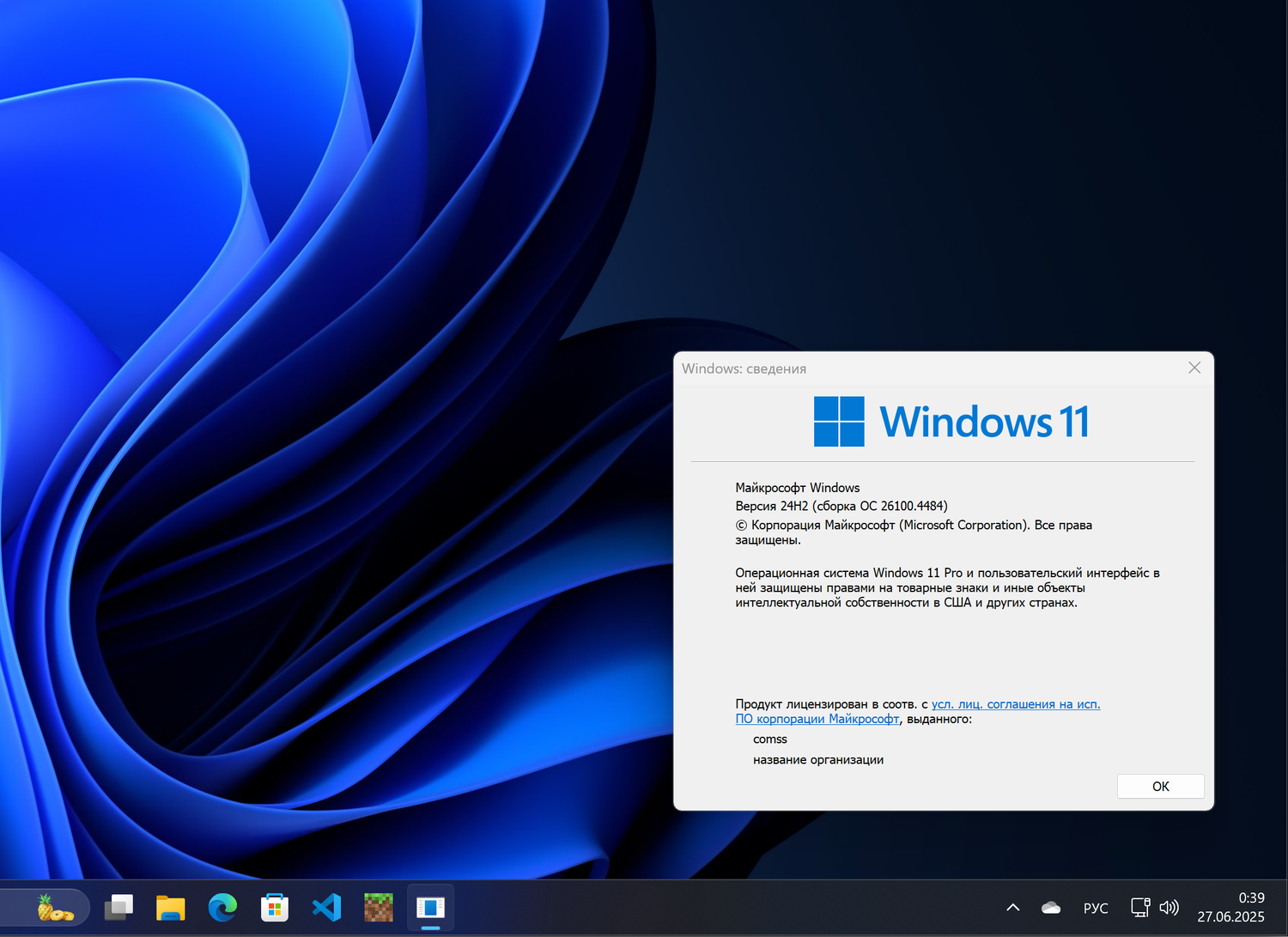The image size is (1288, 937).
Task: Click the Windows: сведения title bar
Action: (x=744, y=368)
